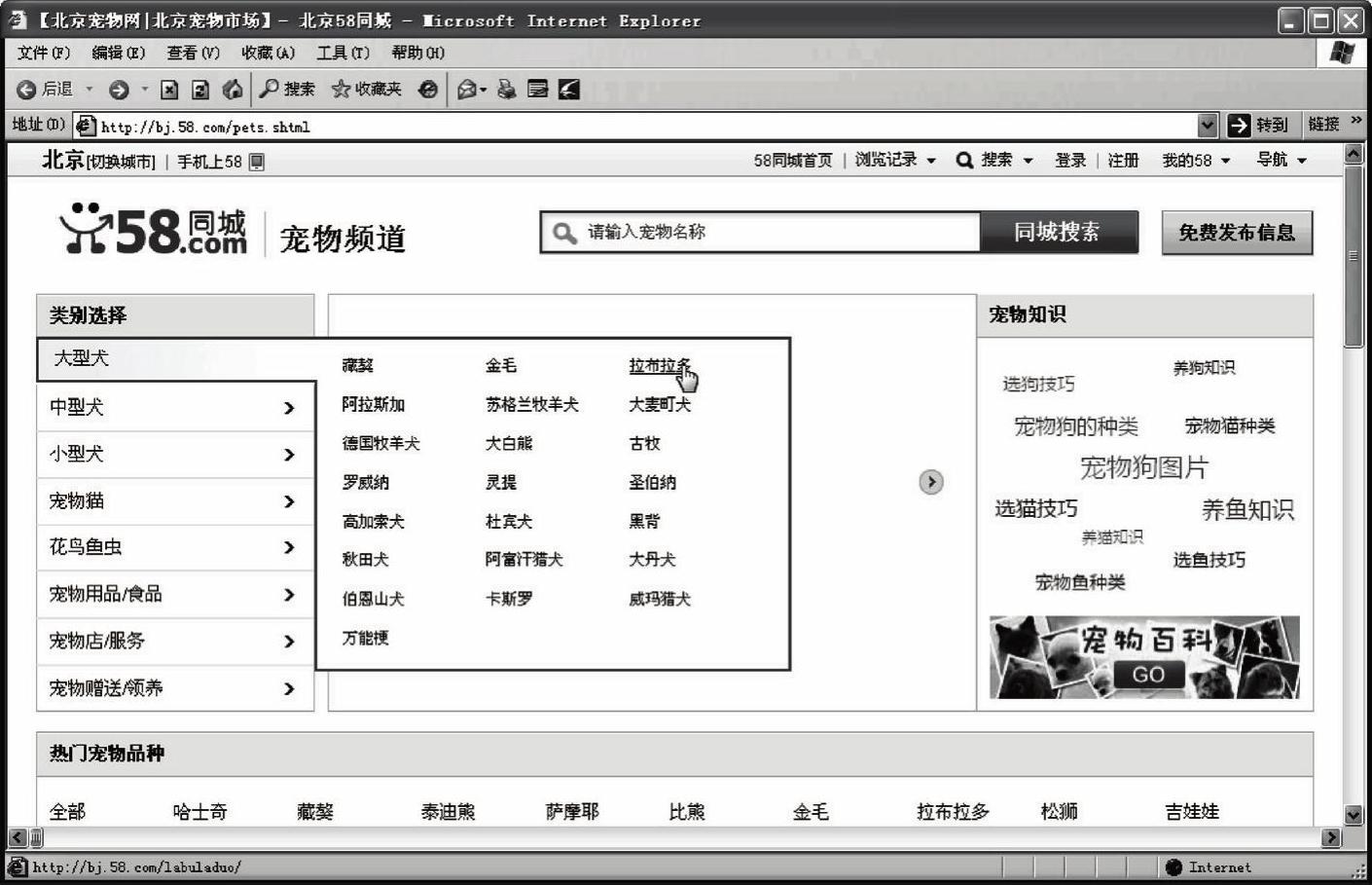This screenshot has width=1372, height=885.
Task: Go to Home page icon
Action: click(x=233, y=90)
